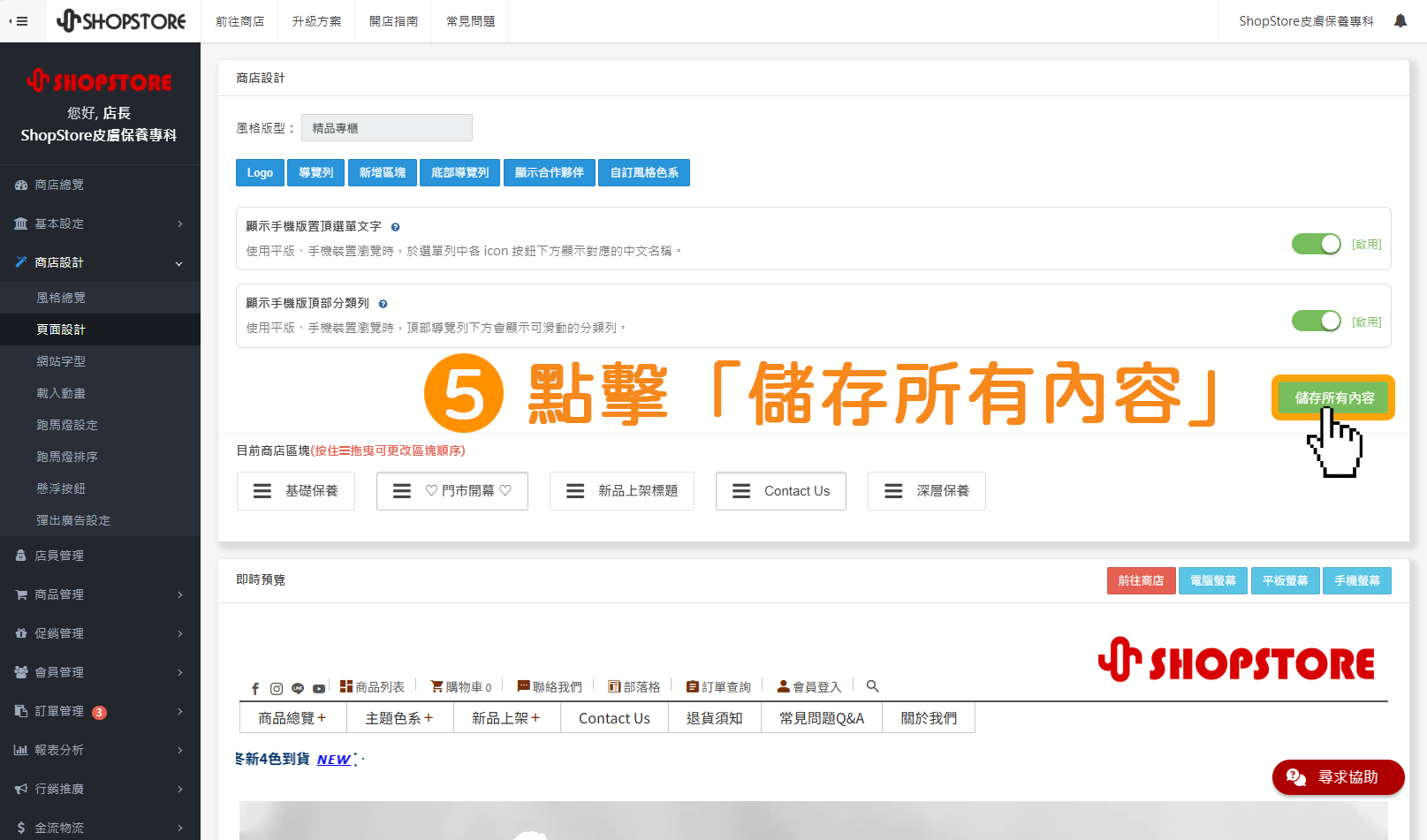Screen dimensions: 1427x840
Task: Click ShopStore皮膚保養專科 account name at top right
Action: tap(1306, 21)
